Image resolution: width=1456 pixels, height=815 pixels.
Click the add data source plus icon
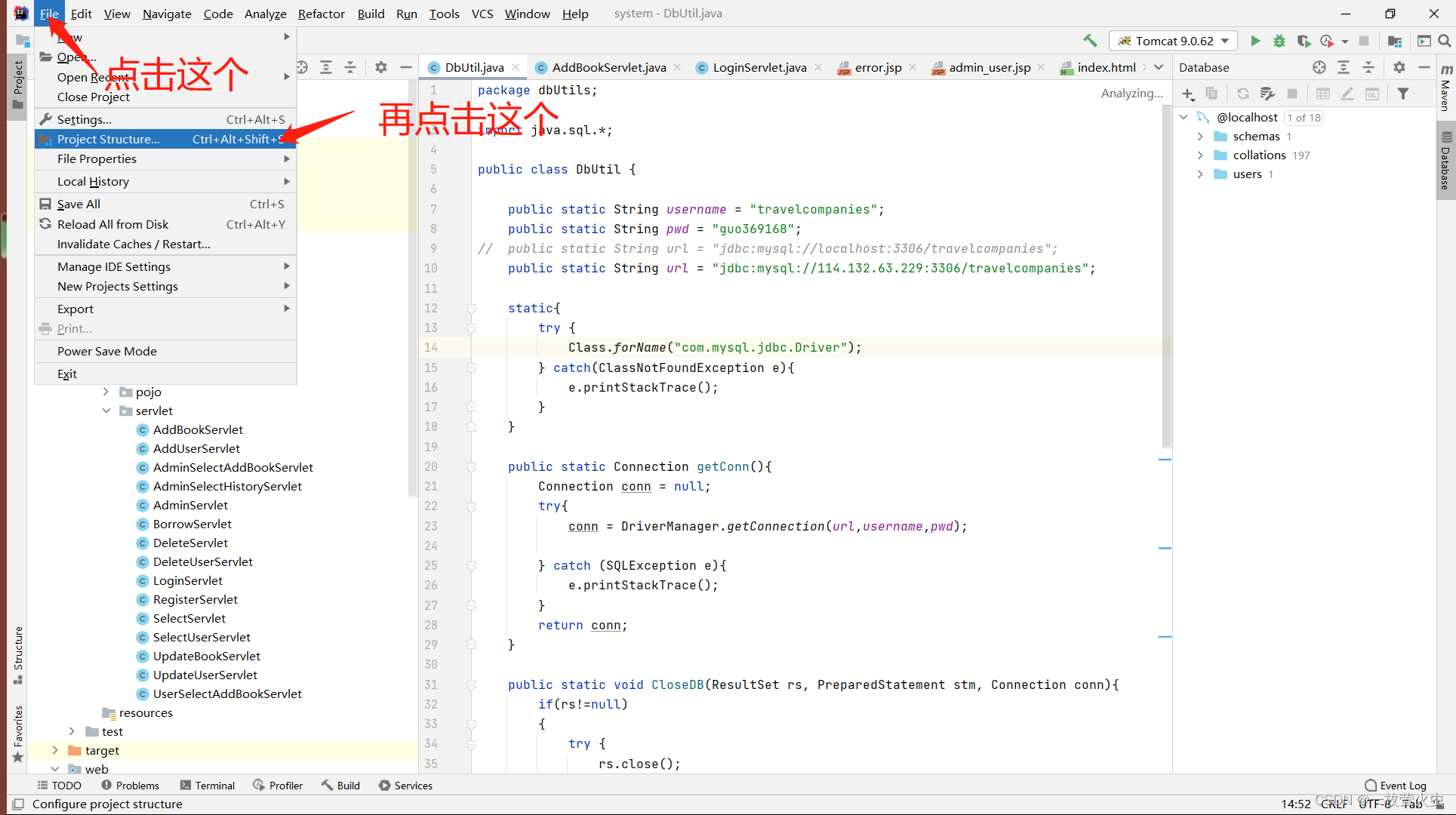1188,94
